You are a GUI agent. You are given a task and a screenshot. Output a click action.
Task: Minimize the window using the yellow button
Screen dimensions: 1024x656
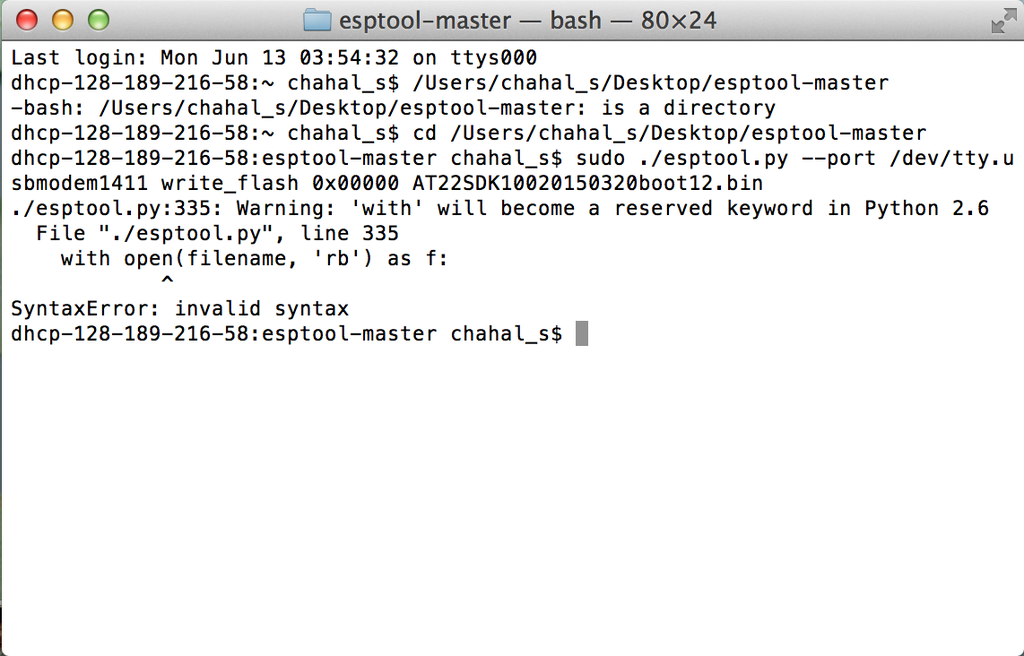pos(62,19)
